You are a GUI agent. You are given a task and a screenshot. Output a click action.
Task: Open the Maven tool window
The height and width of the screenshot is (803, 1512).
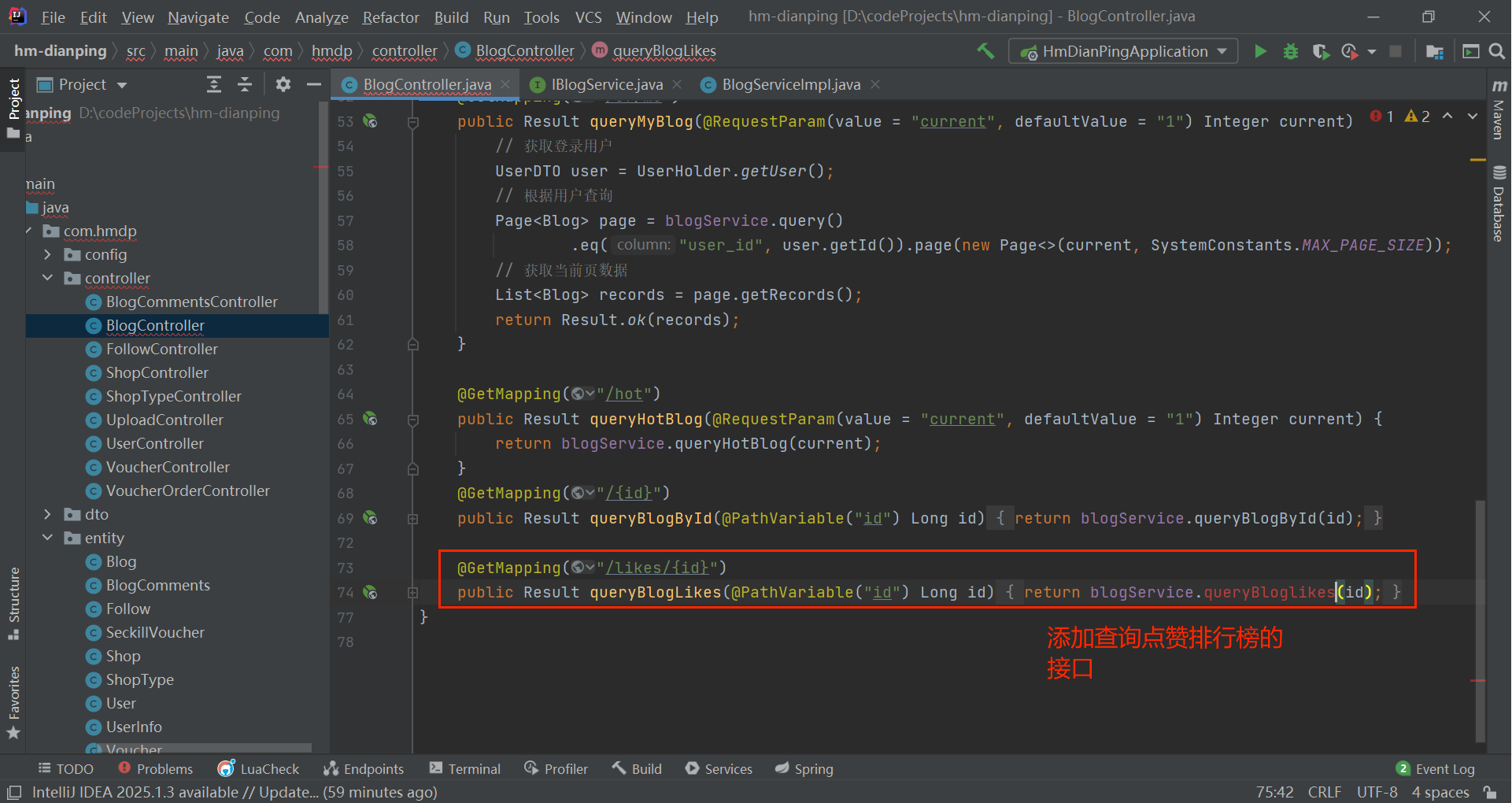pos(1499,110)
